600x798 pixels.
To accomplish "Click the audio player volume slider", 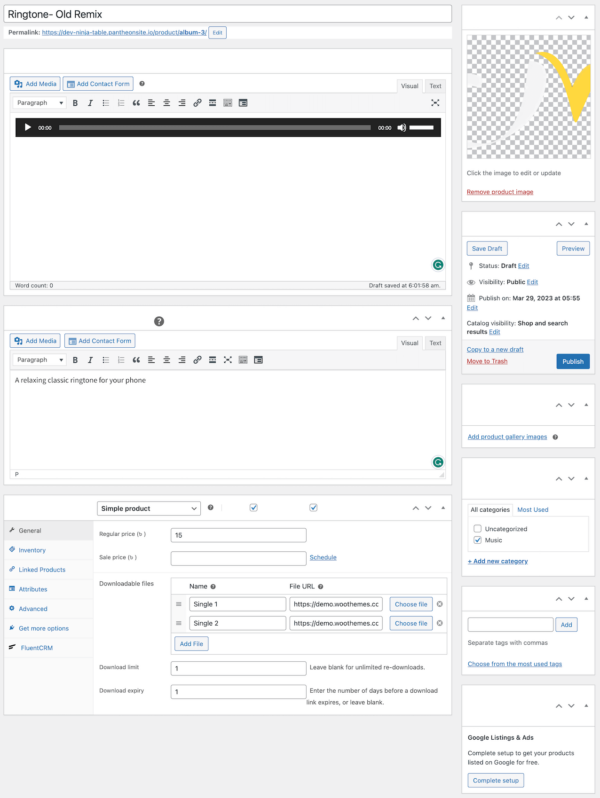I will tap(422, 128).
